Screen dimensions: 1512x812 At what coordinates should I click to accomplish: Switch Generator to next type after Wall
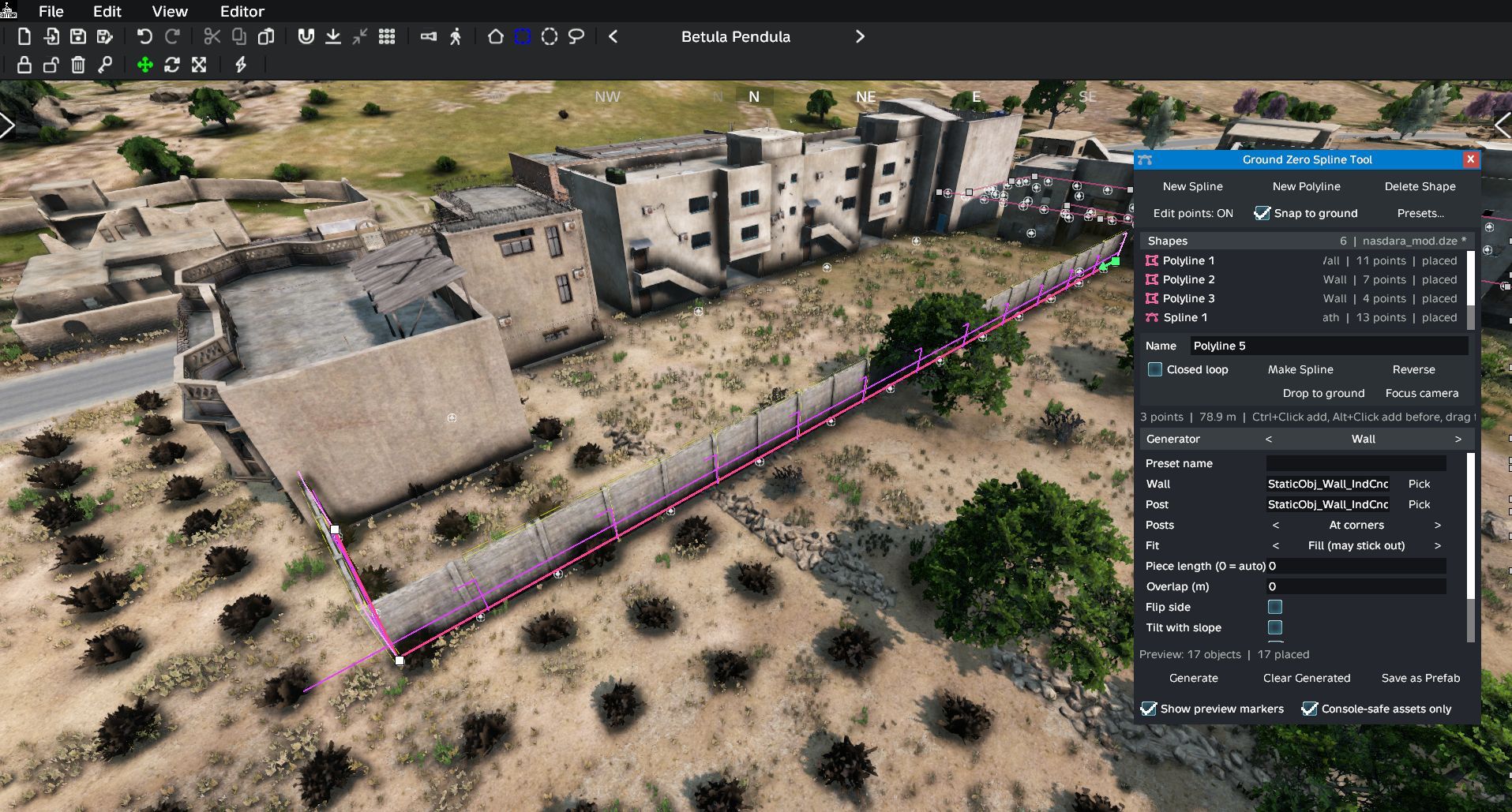click(x=1458, y=439)
